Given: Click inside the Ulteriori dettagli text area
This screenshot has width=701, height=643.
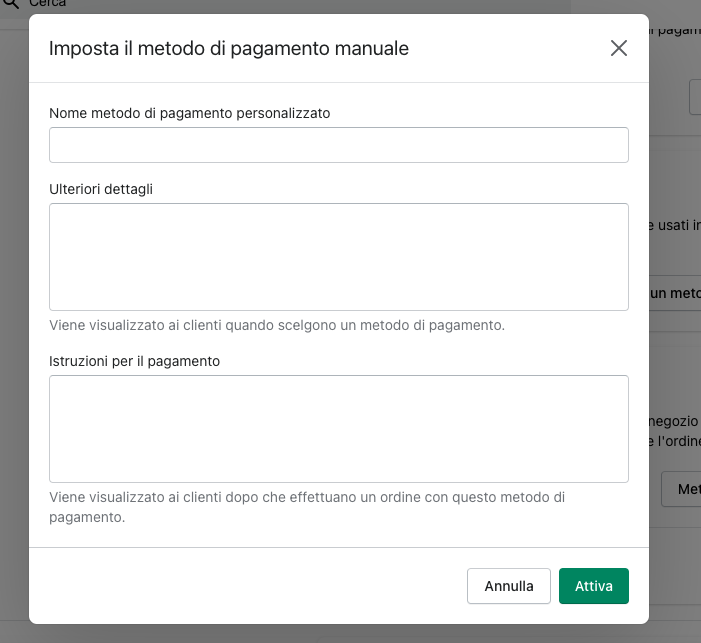Looking at the screenshot, I should click(x=338, y=257).
